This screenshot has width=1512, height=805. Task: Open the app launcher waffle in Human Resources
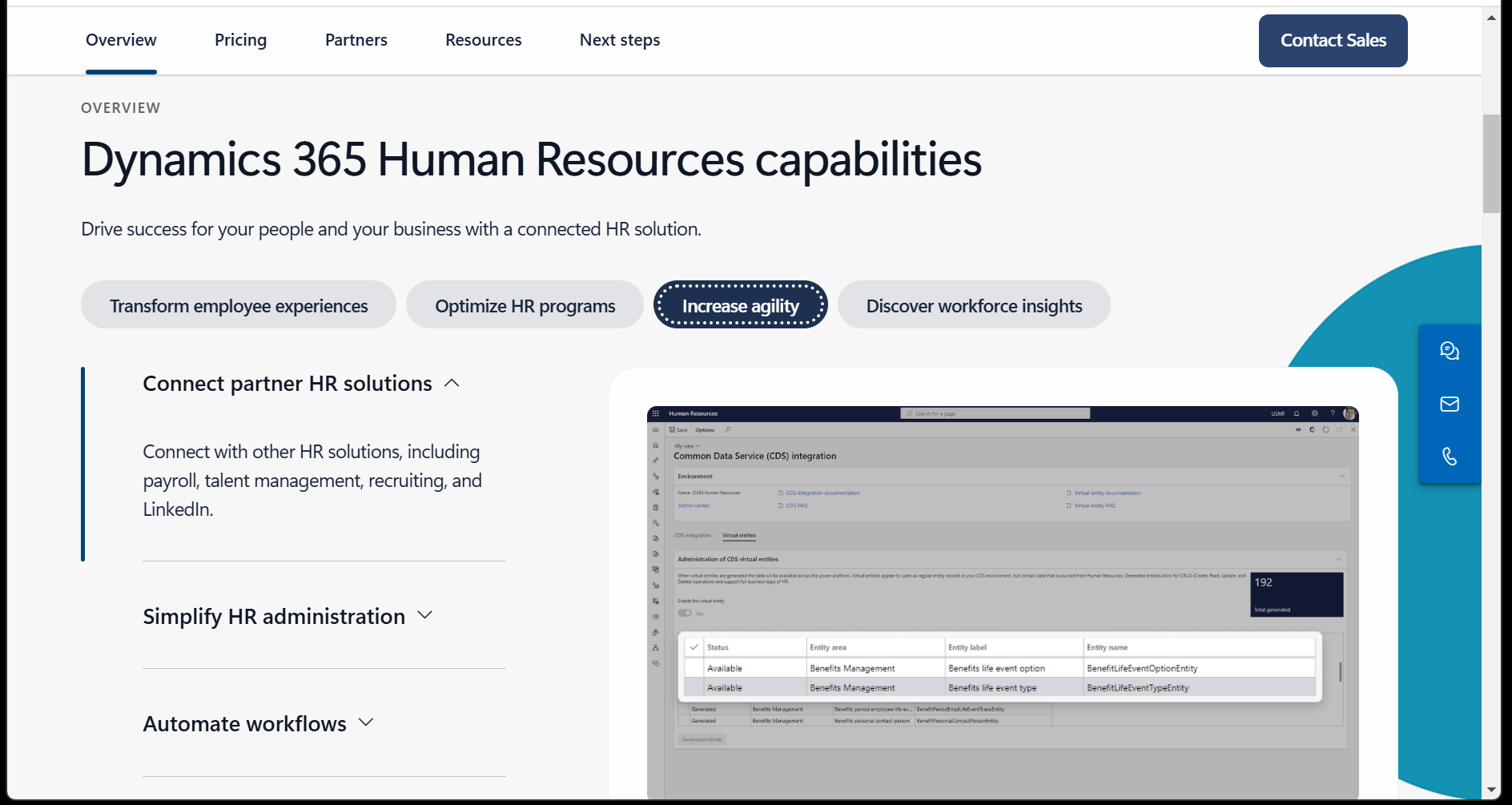tap(657, 413)
